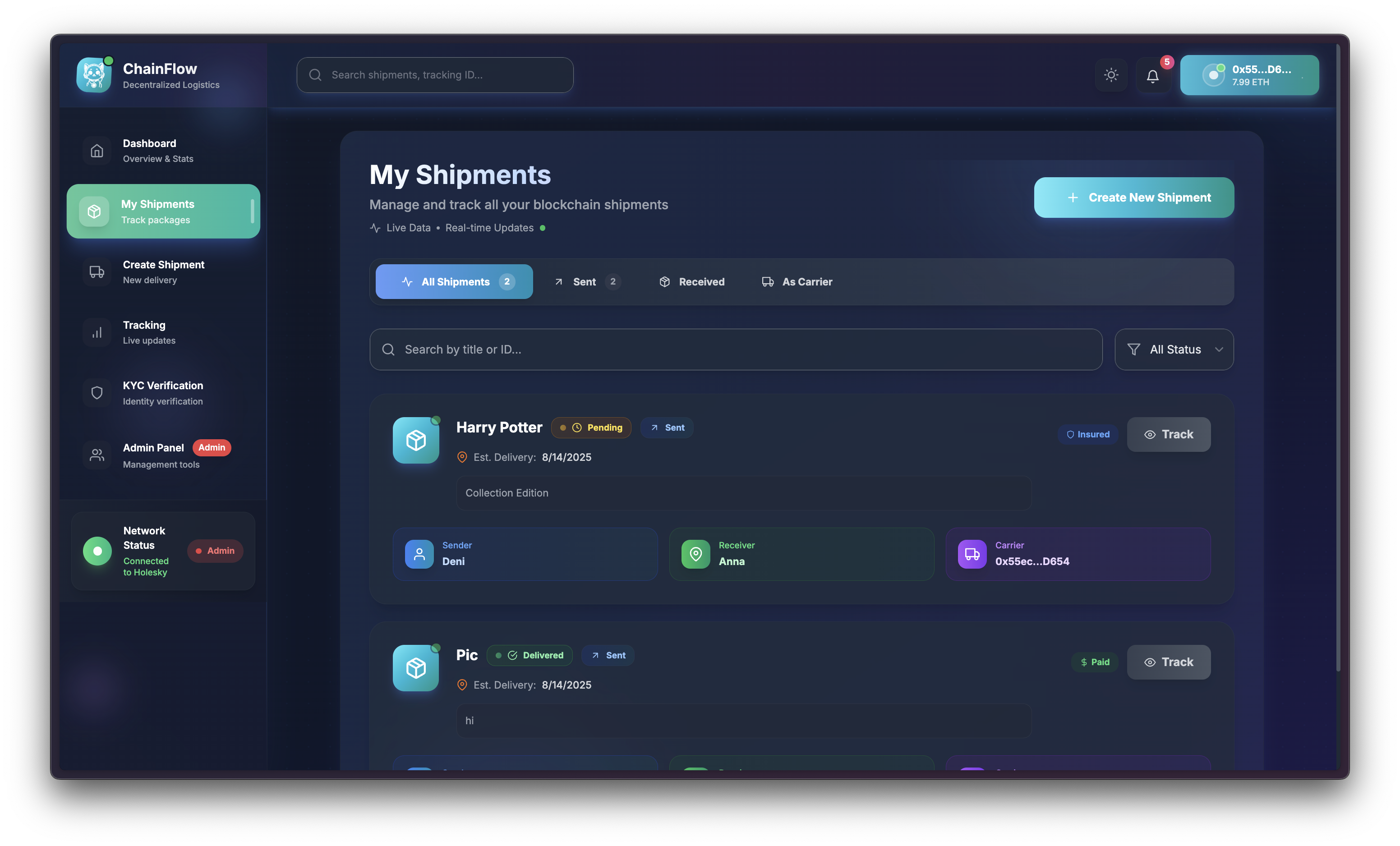The width and height of the screenshot is (1400, 846).
Task: Open the wallet account dropdown 0x55...D6
Action: coord(1249,75)
